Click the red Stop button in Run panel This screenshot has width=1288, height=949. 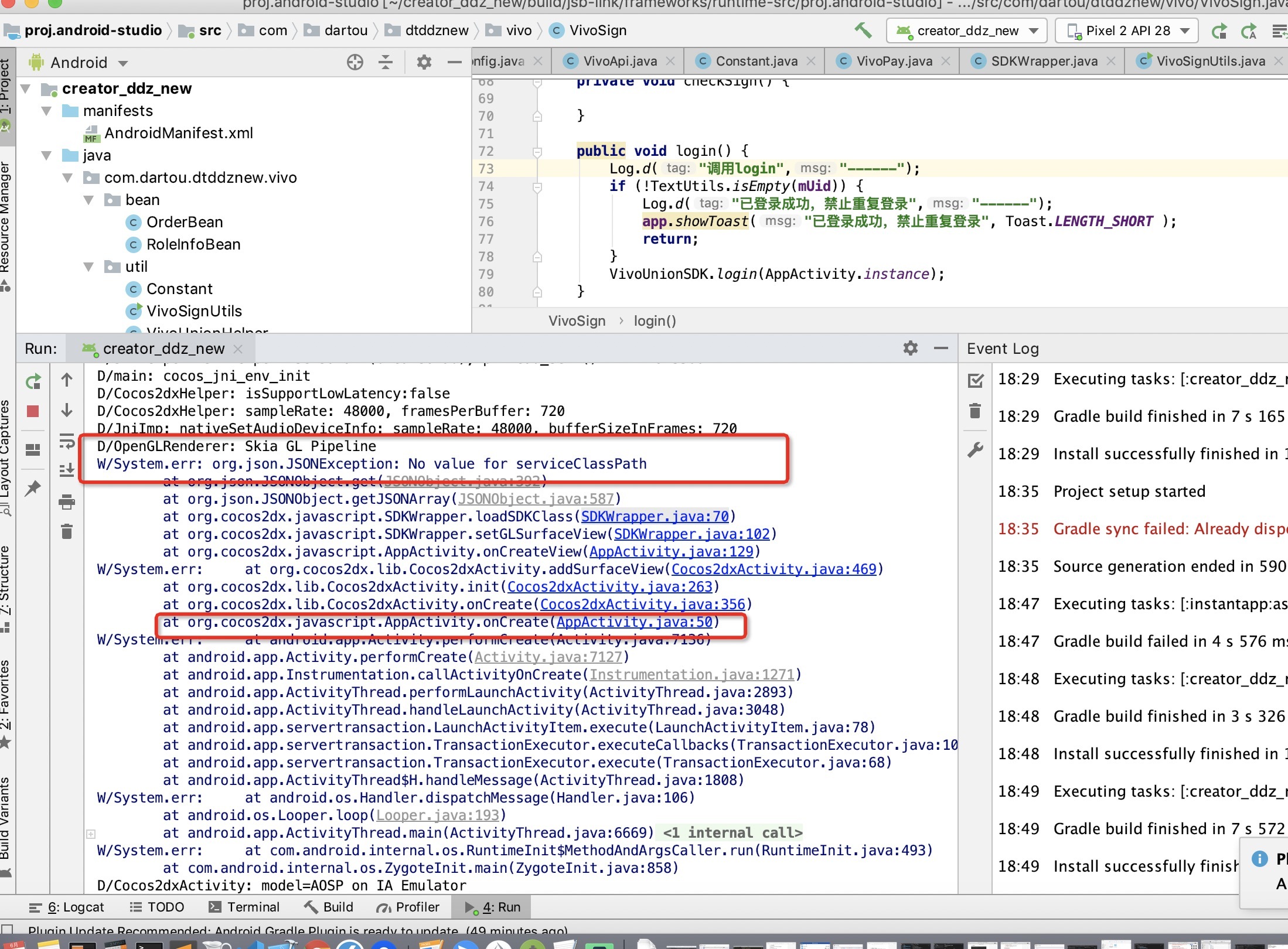tap(33, 411)
